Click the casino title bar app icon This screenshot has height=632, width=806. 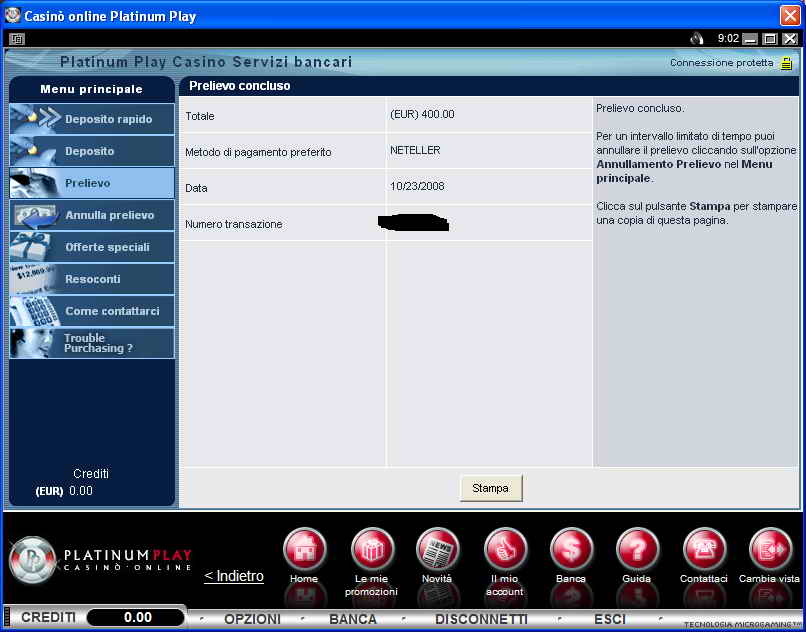(12, 15)
